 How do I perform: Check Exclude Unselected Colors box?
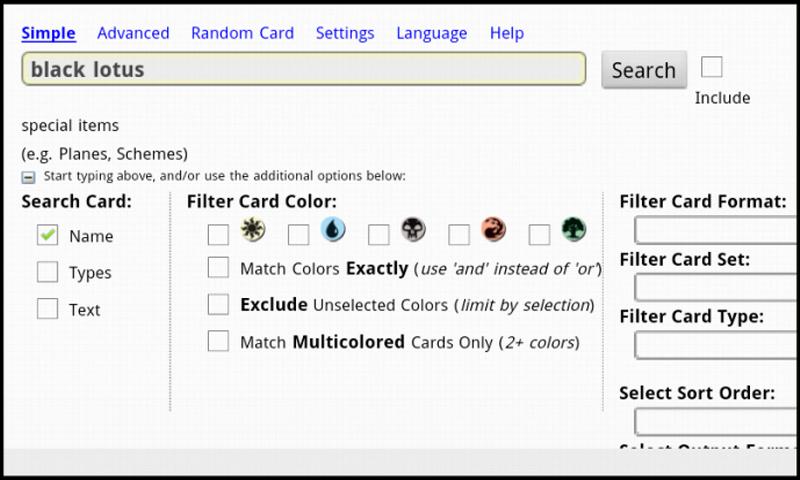click(x=218, y=304)
